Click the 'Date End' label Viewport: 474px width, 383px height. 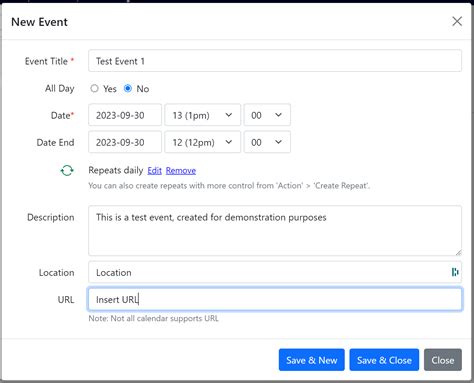tap(55, 142)
